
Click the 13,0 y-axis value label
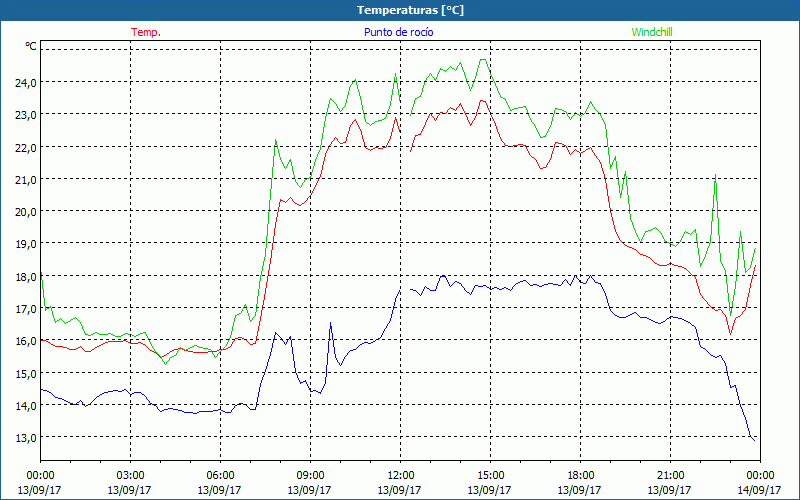(24, 438)
